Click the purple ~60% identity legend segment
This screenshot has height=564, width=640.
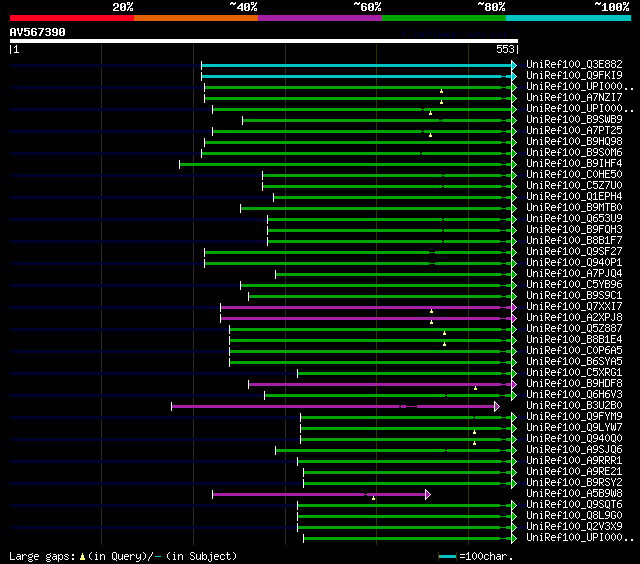tap(320, 18)
